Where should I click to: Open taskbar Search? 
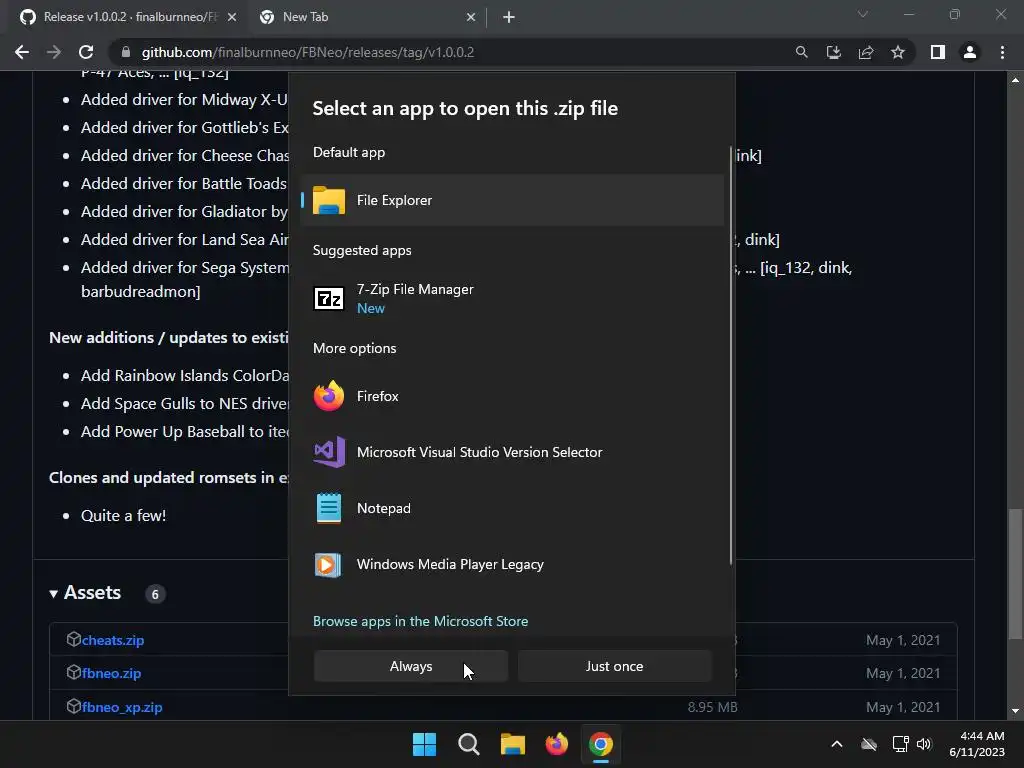(468, 744)
